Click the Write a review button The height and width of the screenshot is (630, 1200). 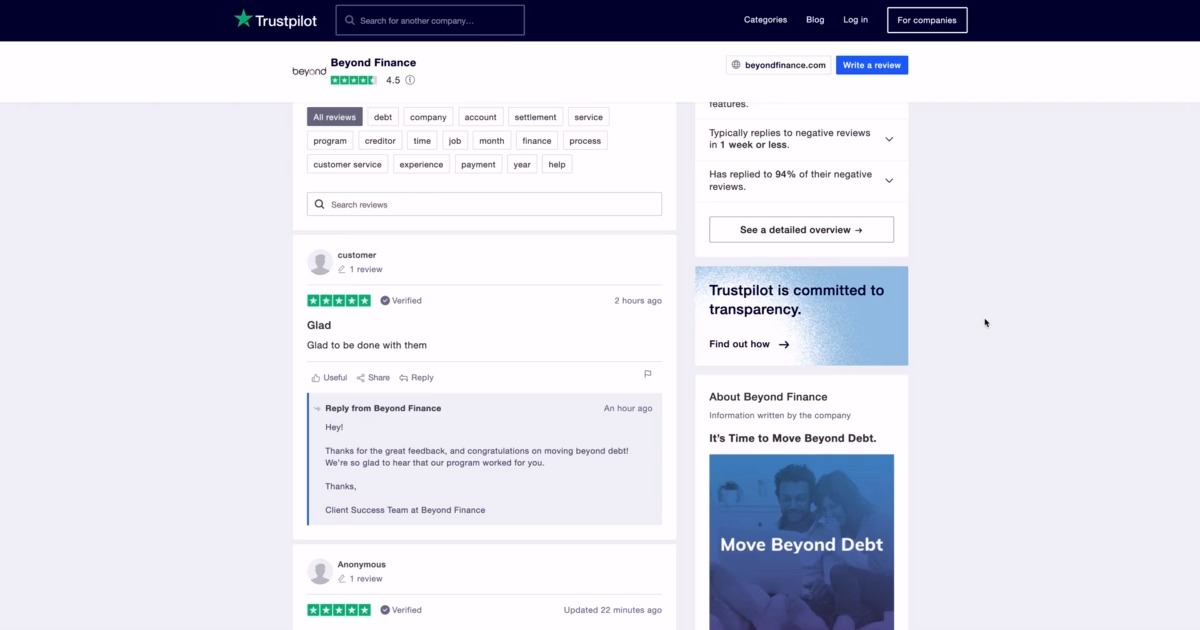pyautogui.click(x=872, y=65)
